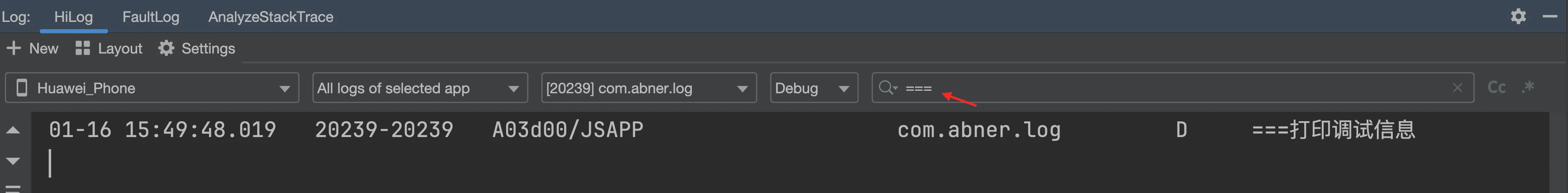The height and width of the screenshot is (193, 1568).
Task: Open Settings via the gear icon
Action: [166, 48]
